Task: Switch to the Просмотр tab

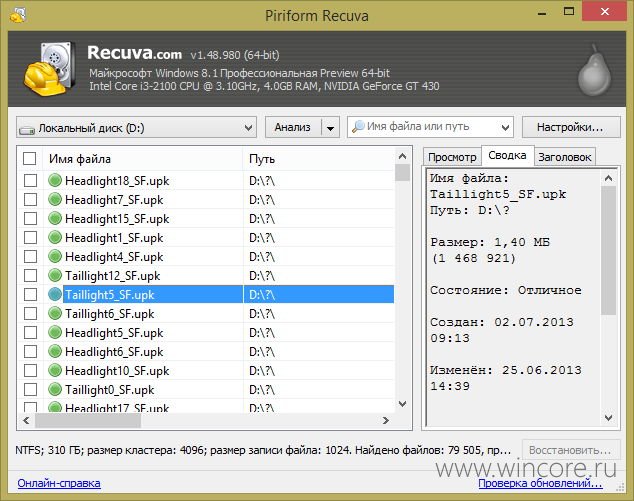Action: pyautogui.click(x=452, y=157)
